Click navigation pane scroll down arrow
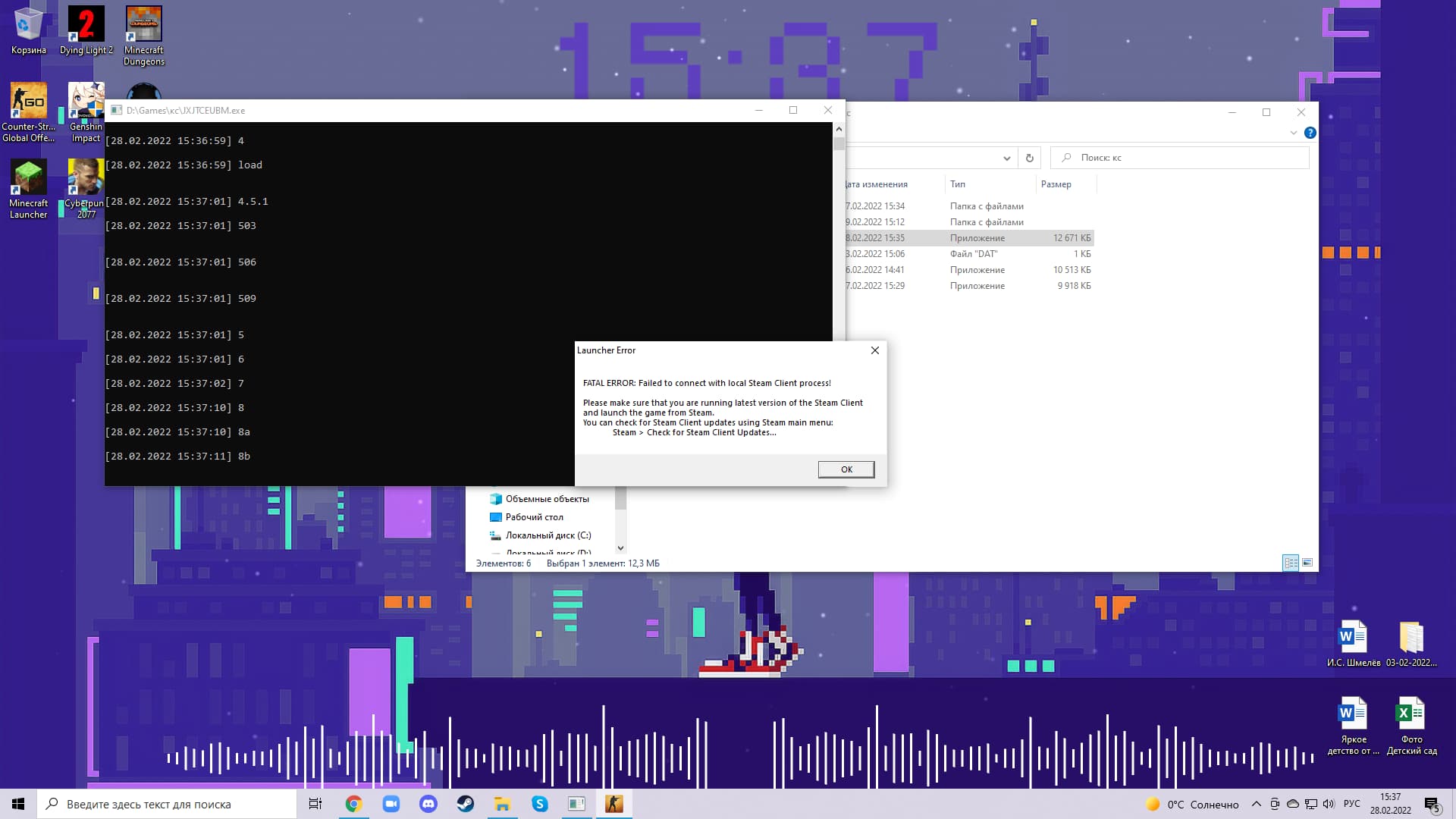The image size is (1456, 819). pos(620,548)
